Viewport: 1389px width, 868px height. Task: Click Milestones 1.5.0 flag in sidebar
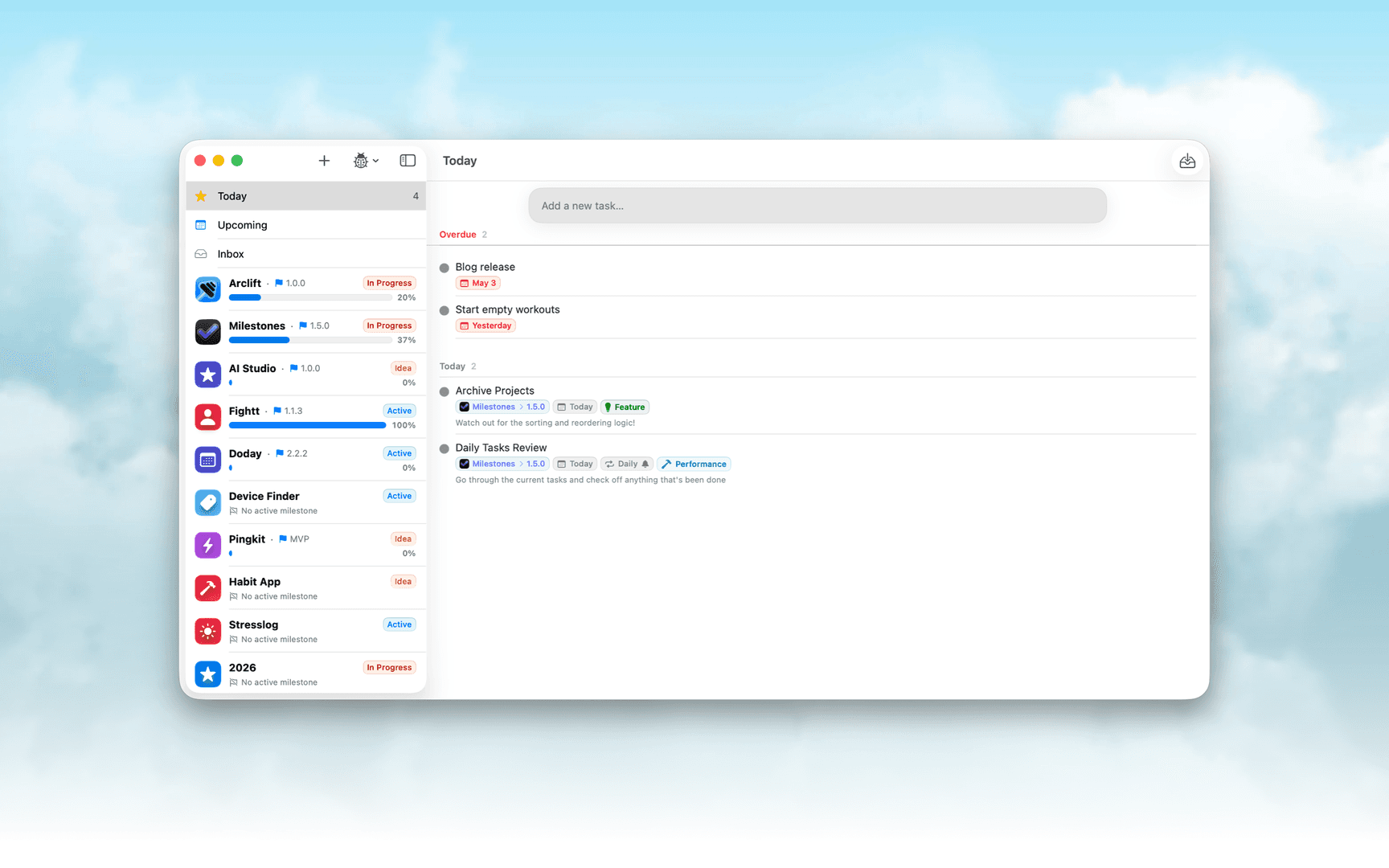click(x=314, y=325)
